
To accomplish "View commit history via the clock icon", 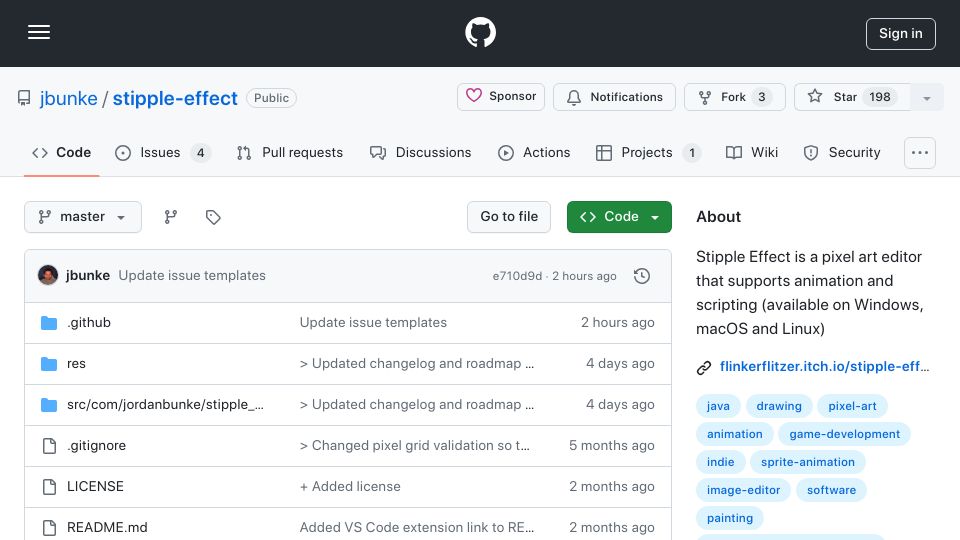I will point(642,276).
